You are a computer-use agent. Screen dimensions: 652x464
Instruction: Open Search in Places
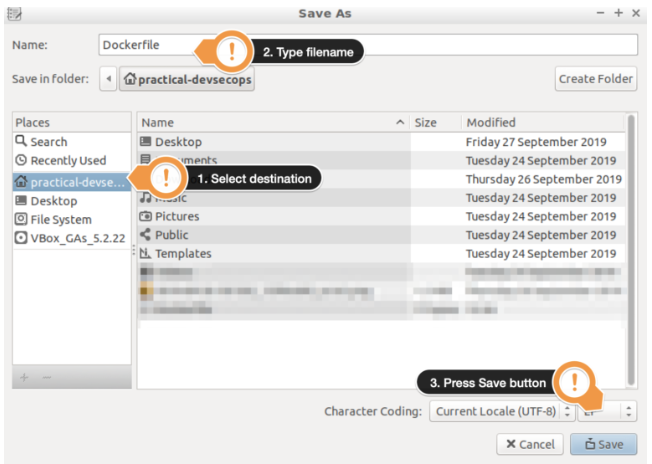point(72,142)
